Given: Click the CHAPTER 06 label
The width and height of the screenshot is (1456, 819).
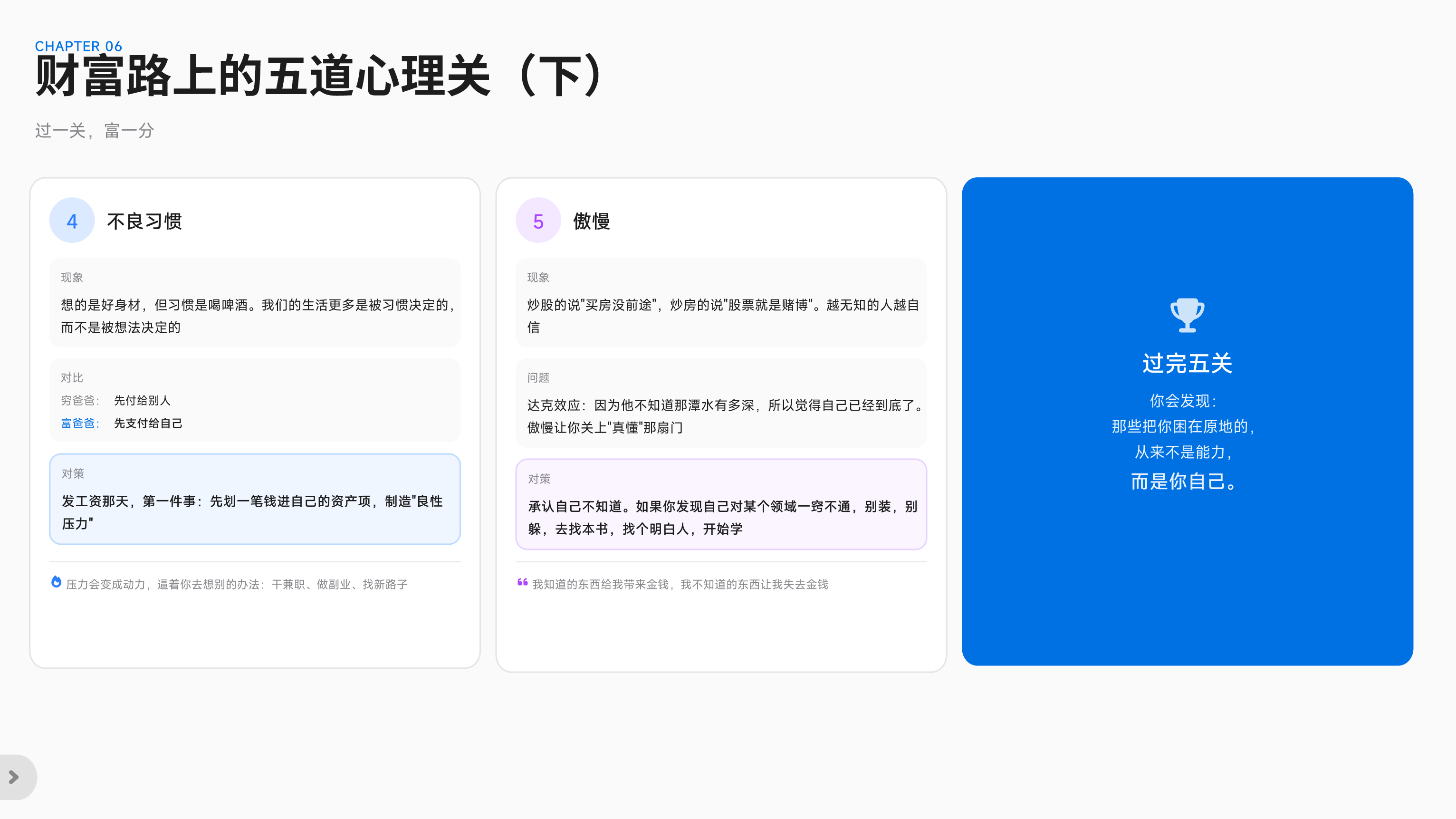Looking at the screenshot, I should click(78, 47).
